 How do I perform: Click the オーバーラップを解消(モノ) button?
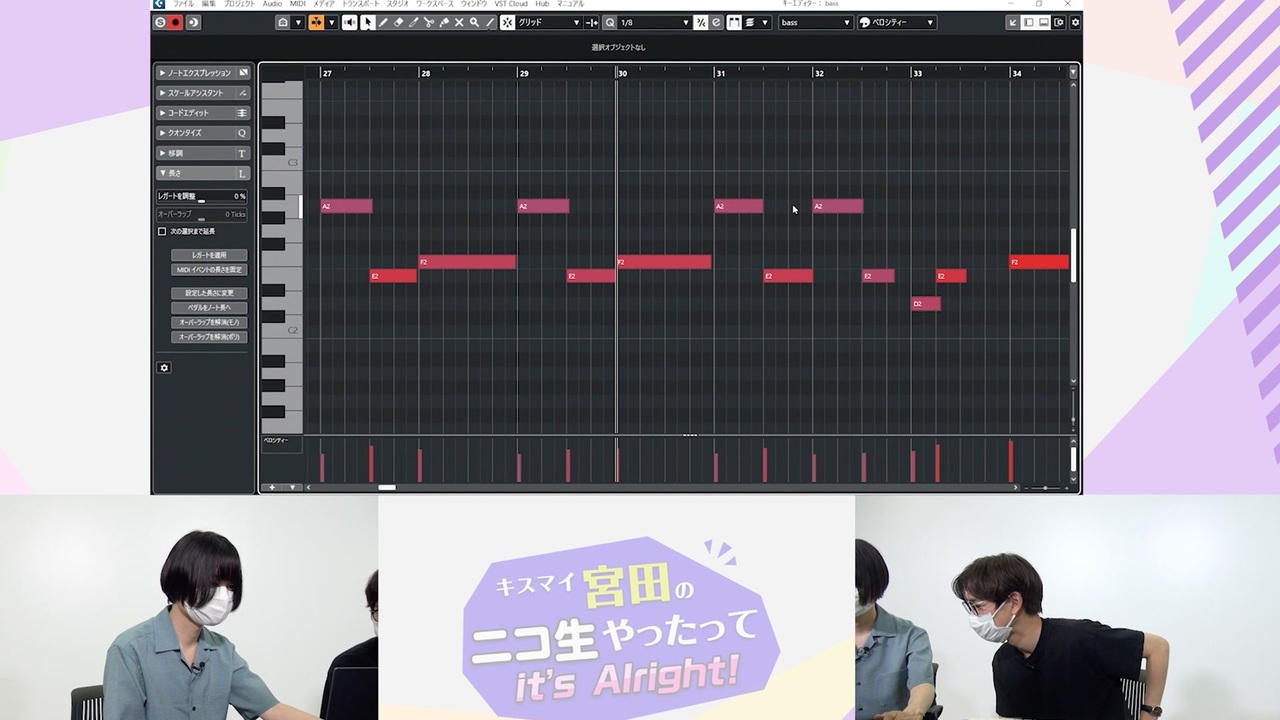(x=209, y=322)
